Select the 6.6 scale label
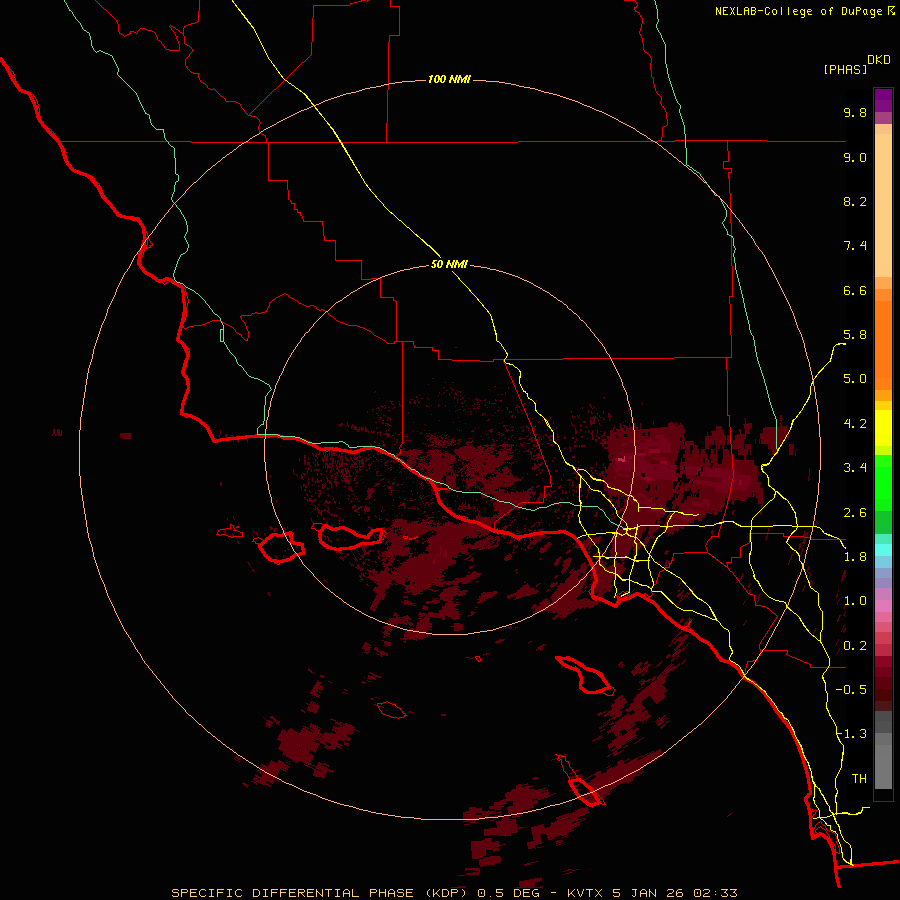900x900 pixels. [855, 290]
